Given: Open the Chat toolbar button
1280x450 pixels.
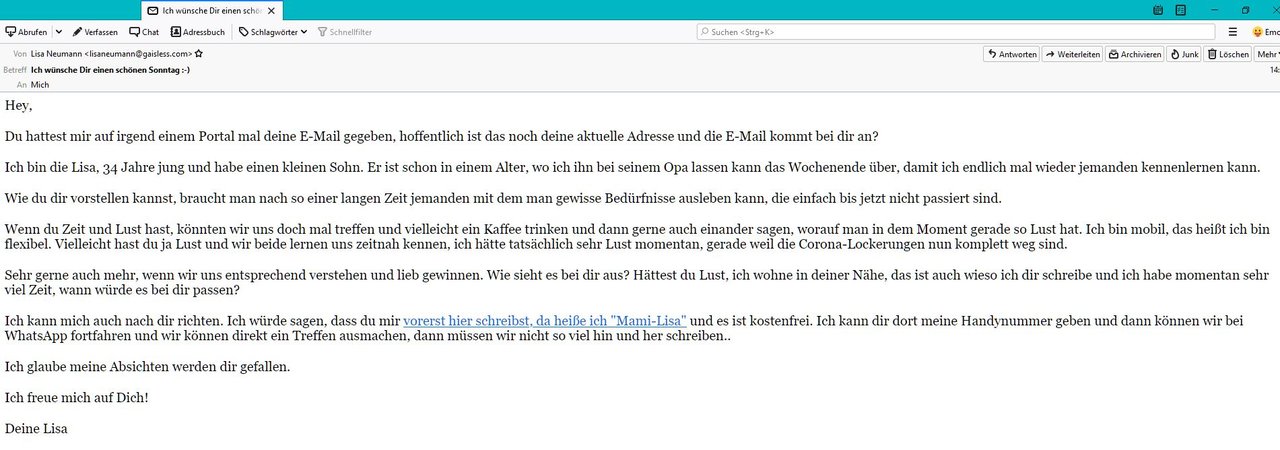Looking at the screenshot, I should pos(143,32).
